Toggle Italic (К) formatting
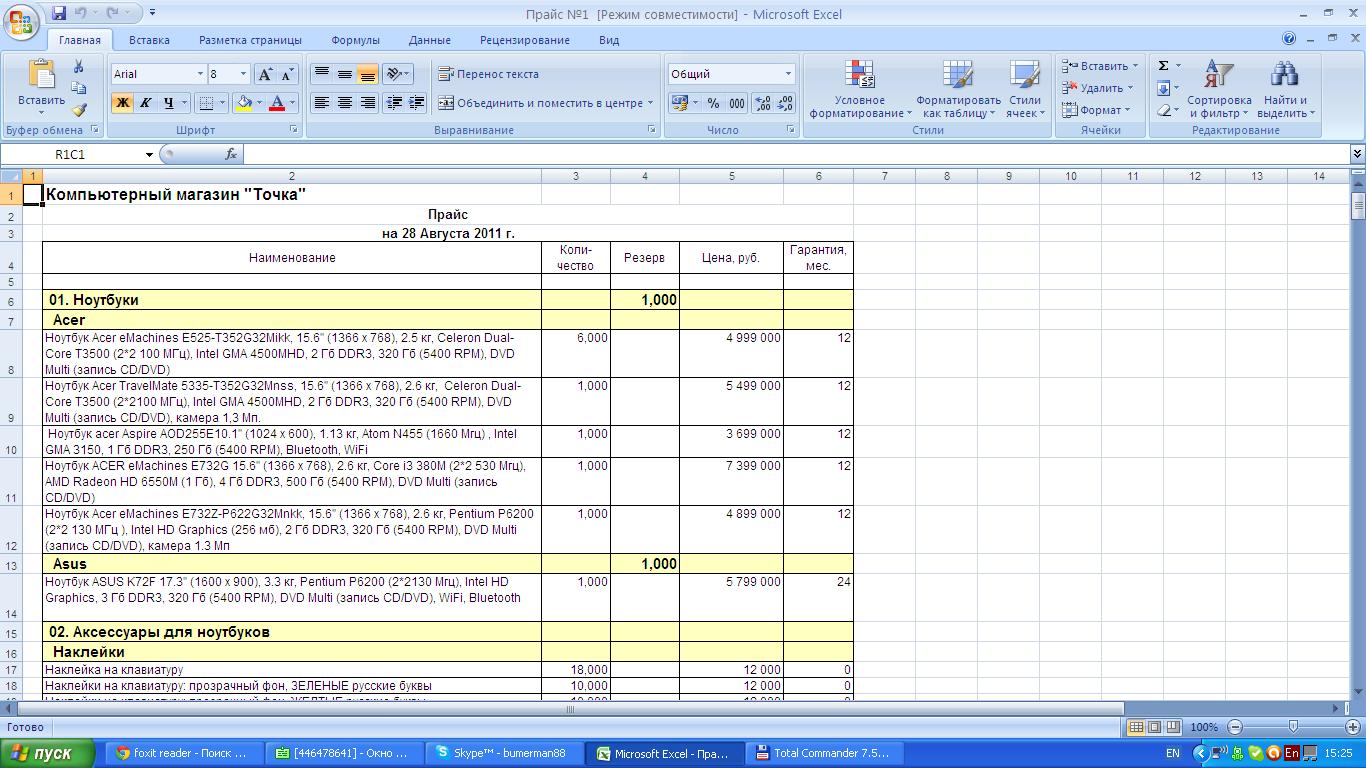 click(146, 102)
